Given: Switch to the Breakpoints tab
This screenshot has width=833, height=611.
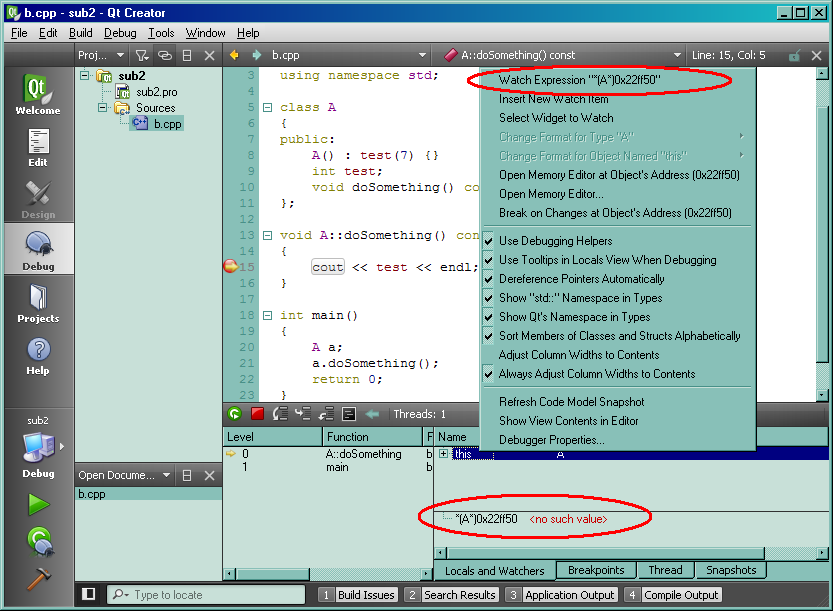Looking at the screenshot, I should (x=596, y=570).
